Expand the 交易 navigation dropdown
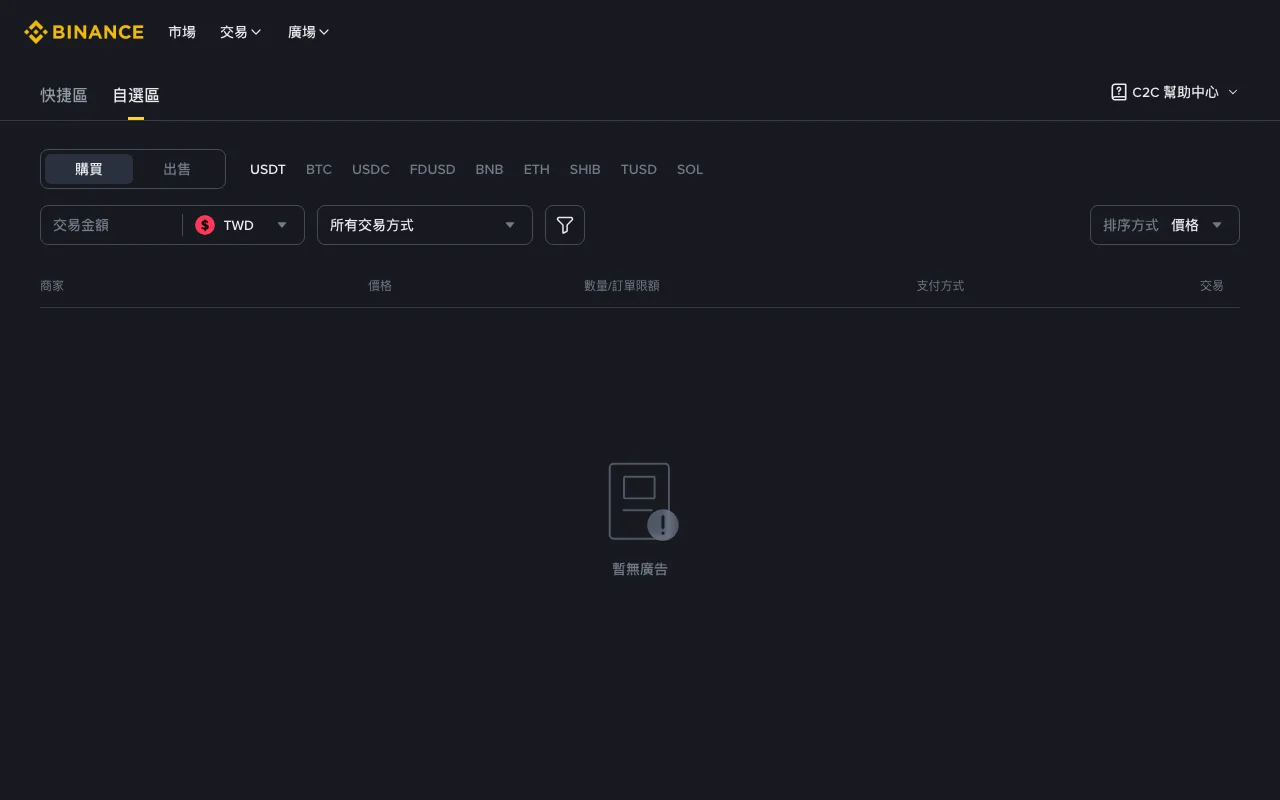The image size is (1280, 800). 241,32
